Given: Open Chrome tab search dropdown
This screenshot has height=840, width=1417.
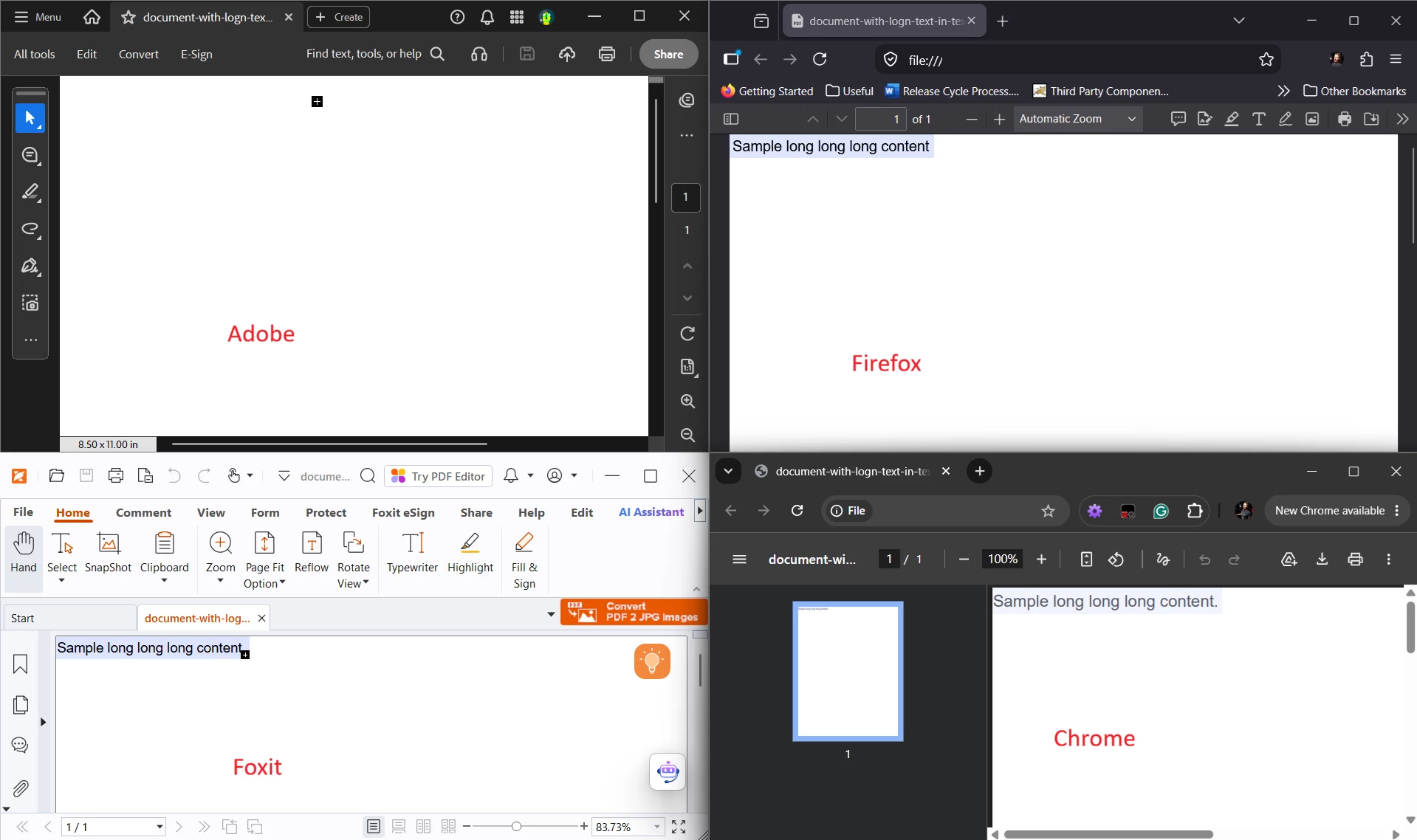Looking at the screenshot, I should tap(728, 471).
